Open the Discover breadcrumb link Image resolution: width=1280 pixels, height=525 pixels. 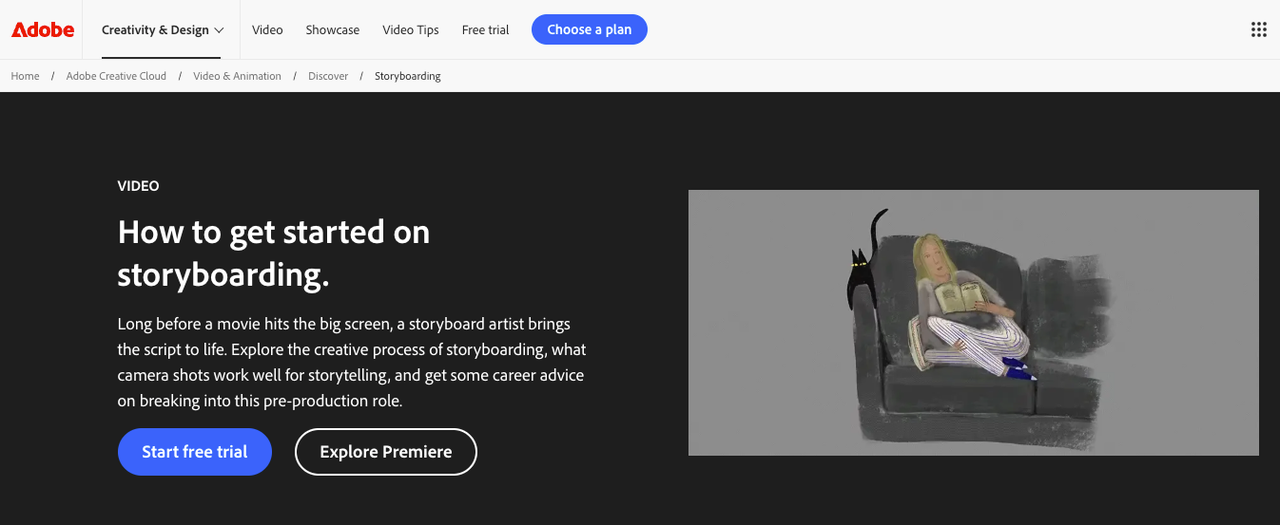[x=328, y=76]
